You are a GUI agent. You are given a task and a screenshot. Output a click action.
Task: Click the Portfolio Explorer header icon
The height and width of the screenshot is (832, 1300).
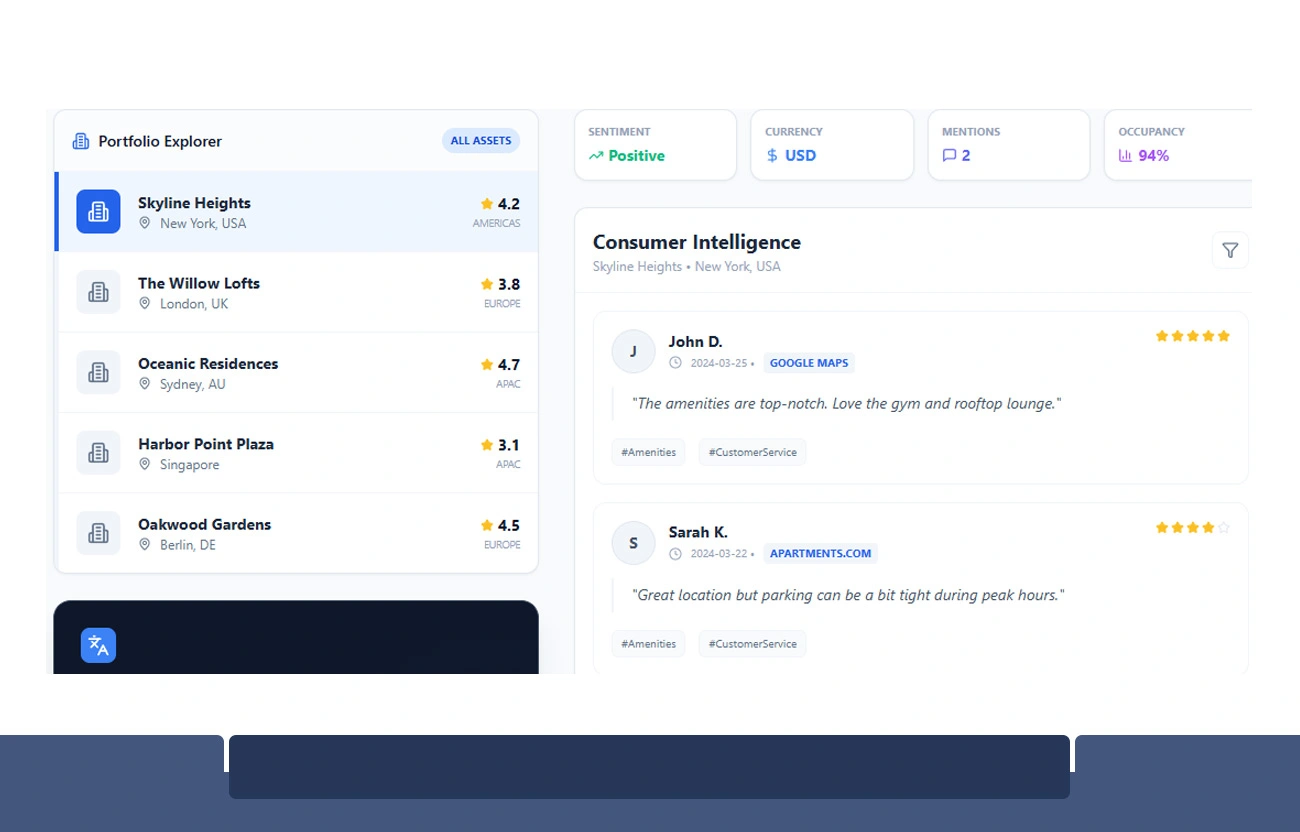pos(81,141)
